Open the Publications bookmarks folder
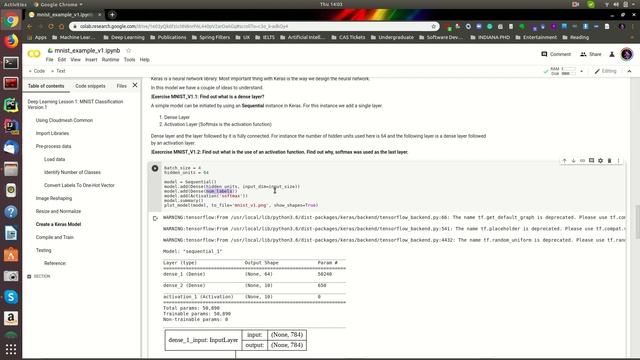The image size is (640, 360). pyautogui.click(x=168, y=37)
